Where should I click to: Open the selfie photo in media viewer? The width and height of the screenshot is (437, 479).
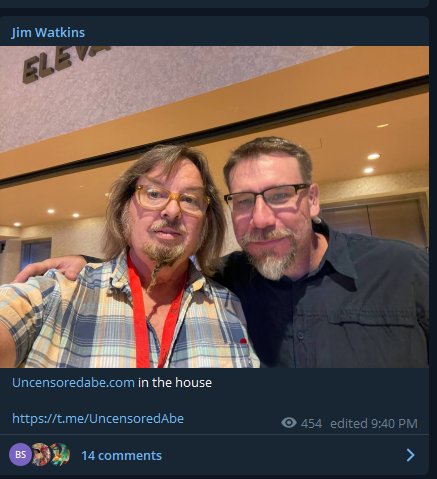pos(214,207)
